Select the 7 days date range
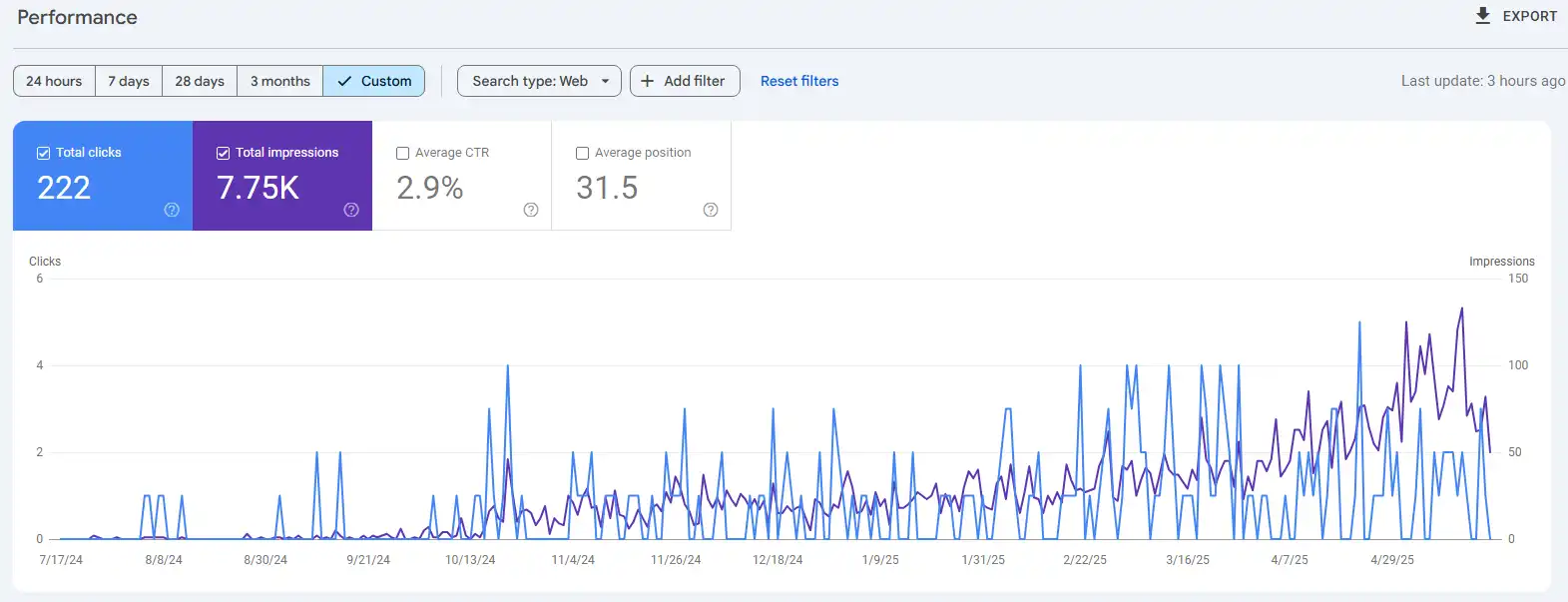This screenshot has height=602, width=1568. pyautogui.click(x=129, y=81)
